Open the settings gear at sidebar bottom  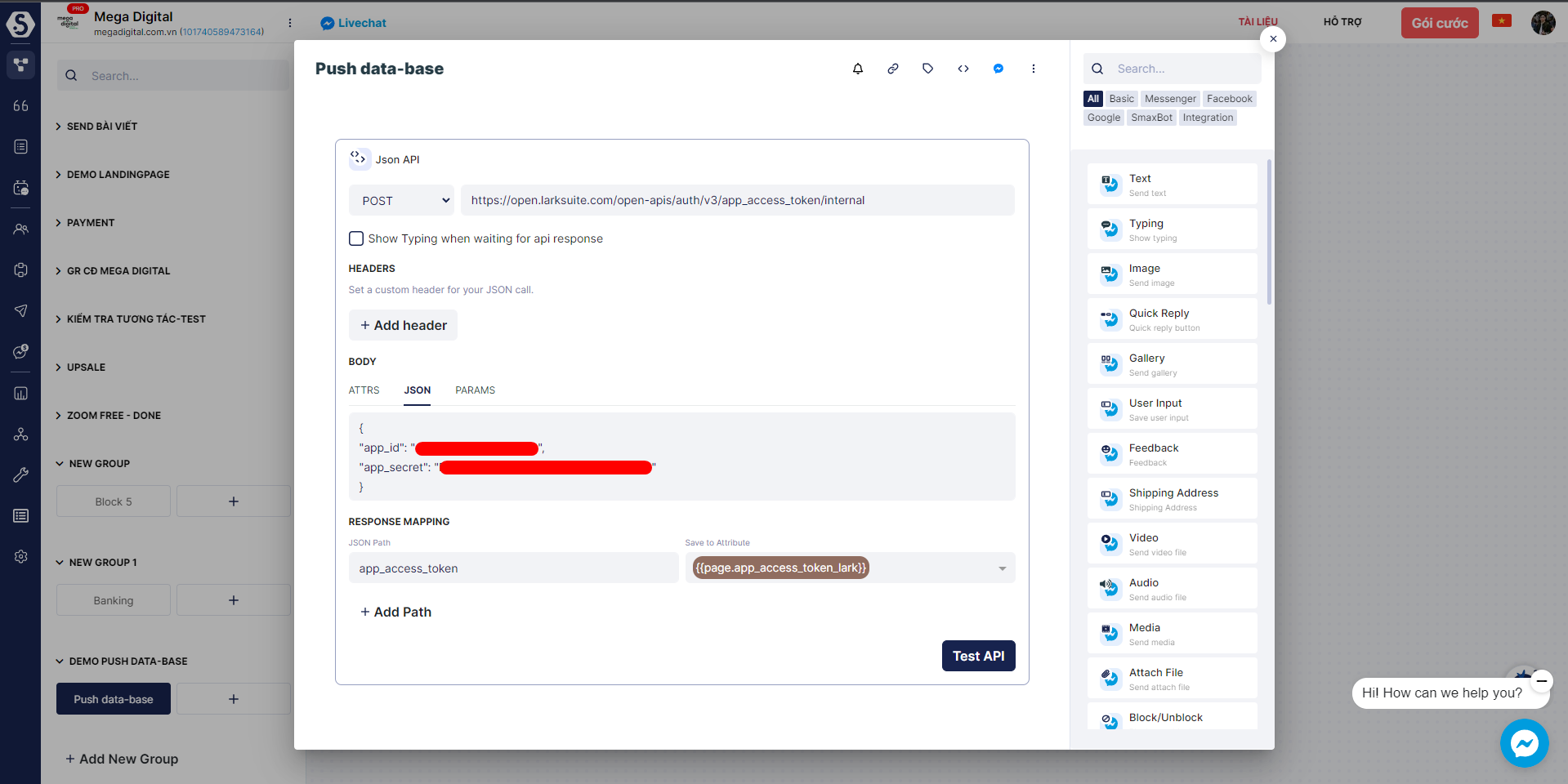coord(20,556)
